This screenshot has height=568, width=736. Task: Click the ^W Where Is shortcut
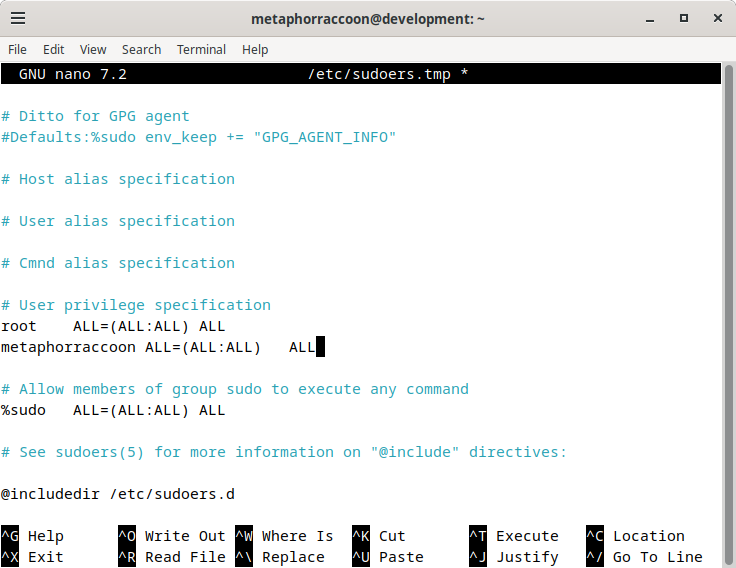(x=284, y=536)
